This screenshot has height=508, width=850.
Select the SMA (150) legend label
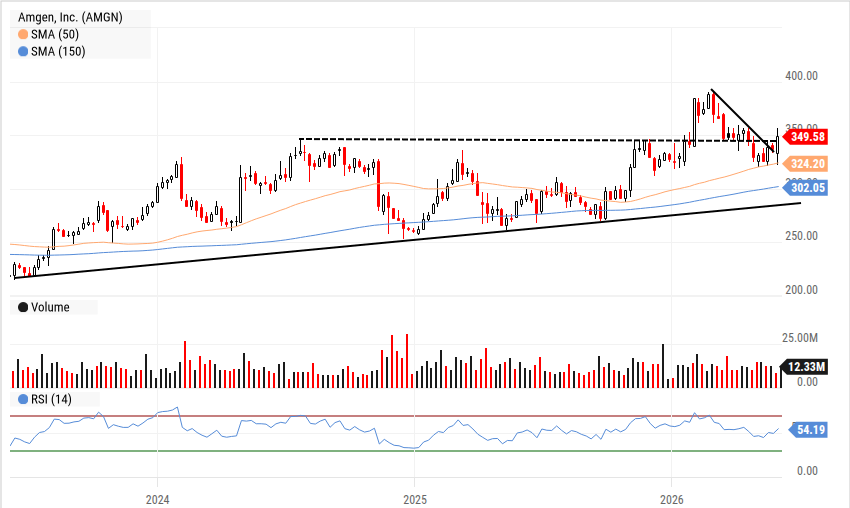point(58,52)
